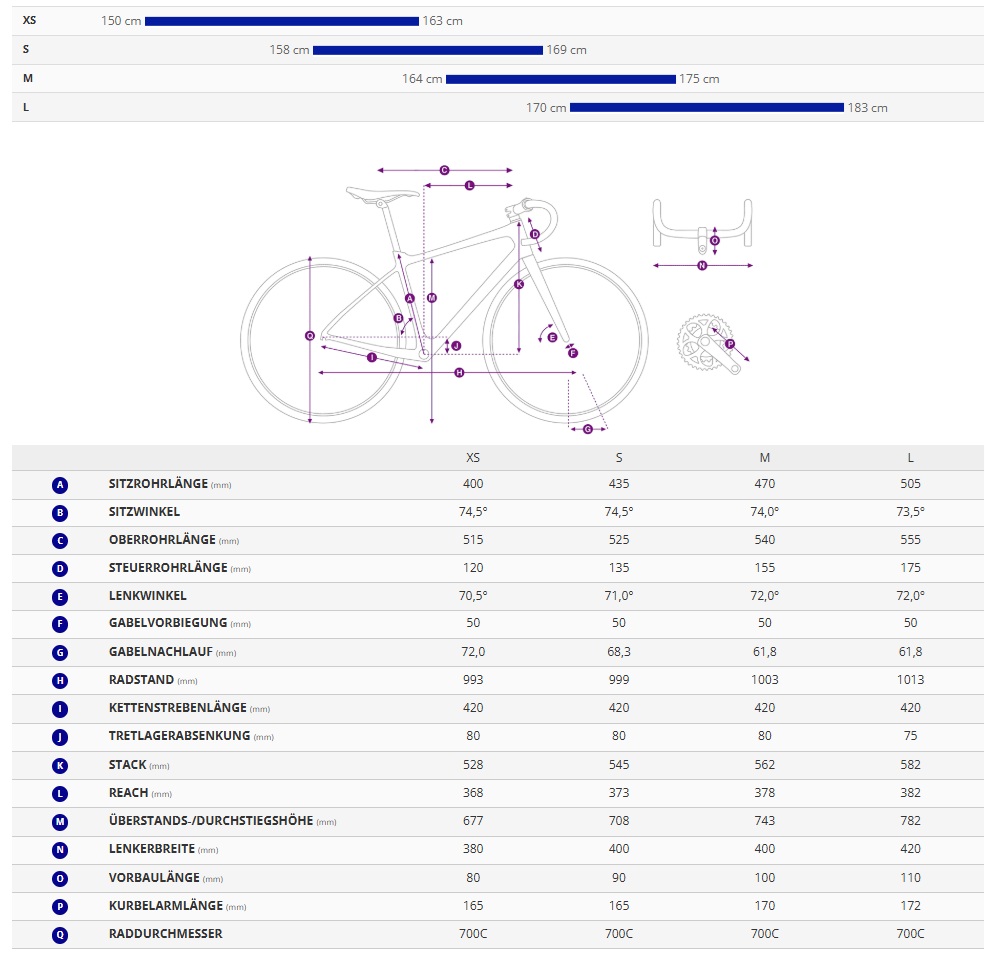
Task: Click the S size row label
Action: coord(26,49)
